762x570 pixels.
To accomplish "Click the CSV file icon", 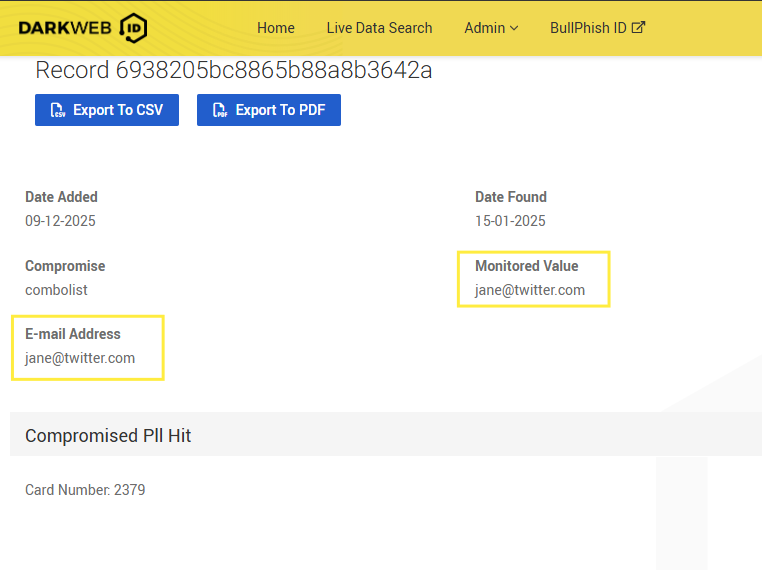I will pos(58,110).
